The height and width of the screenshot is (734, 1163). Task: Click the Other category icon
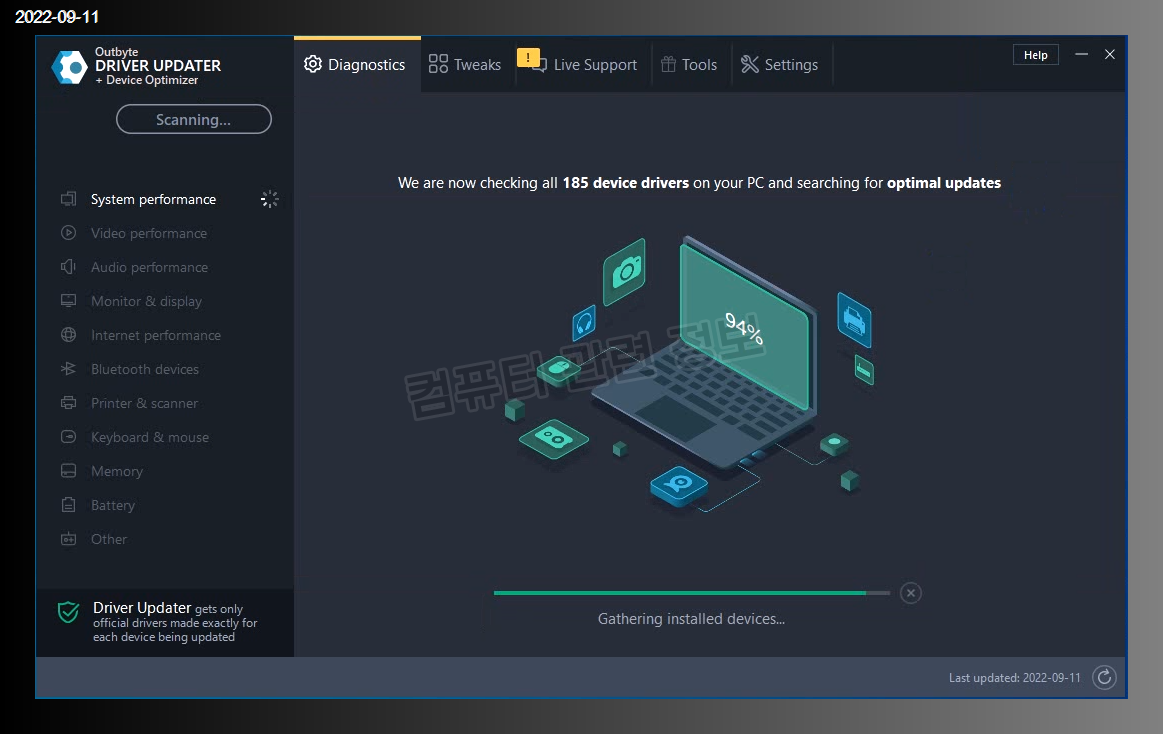click(68, 539)
